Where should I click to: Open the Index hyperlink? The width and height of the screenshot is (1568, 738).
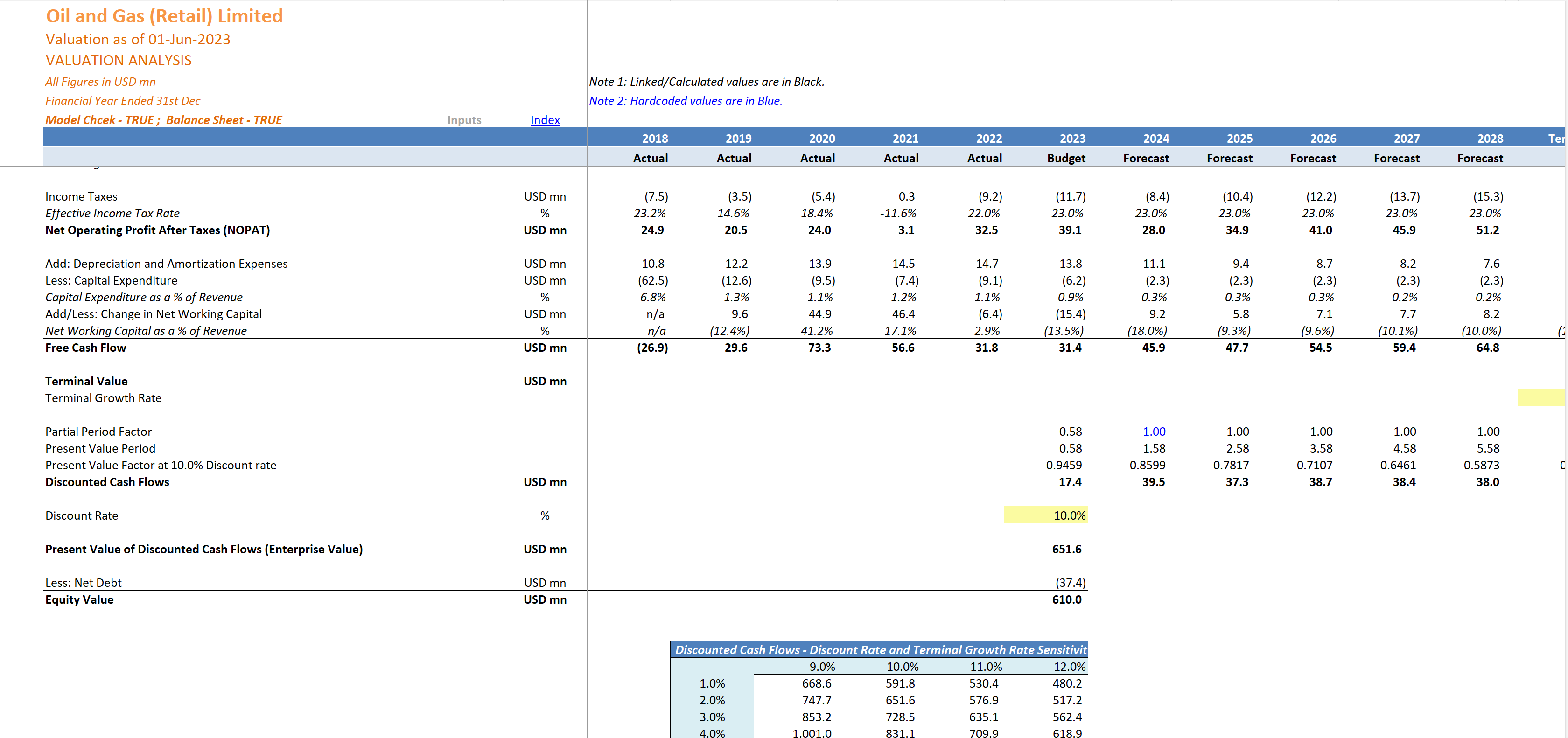(x=545, y=120)
